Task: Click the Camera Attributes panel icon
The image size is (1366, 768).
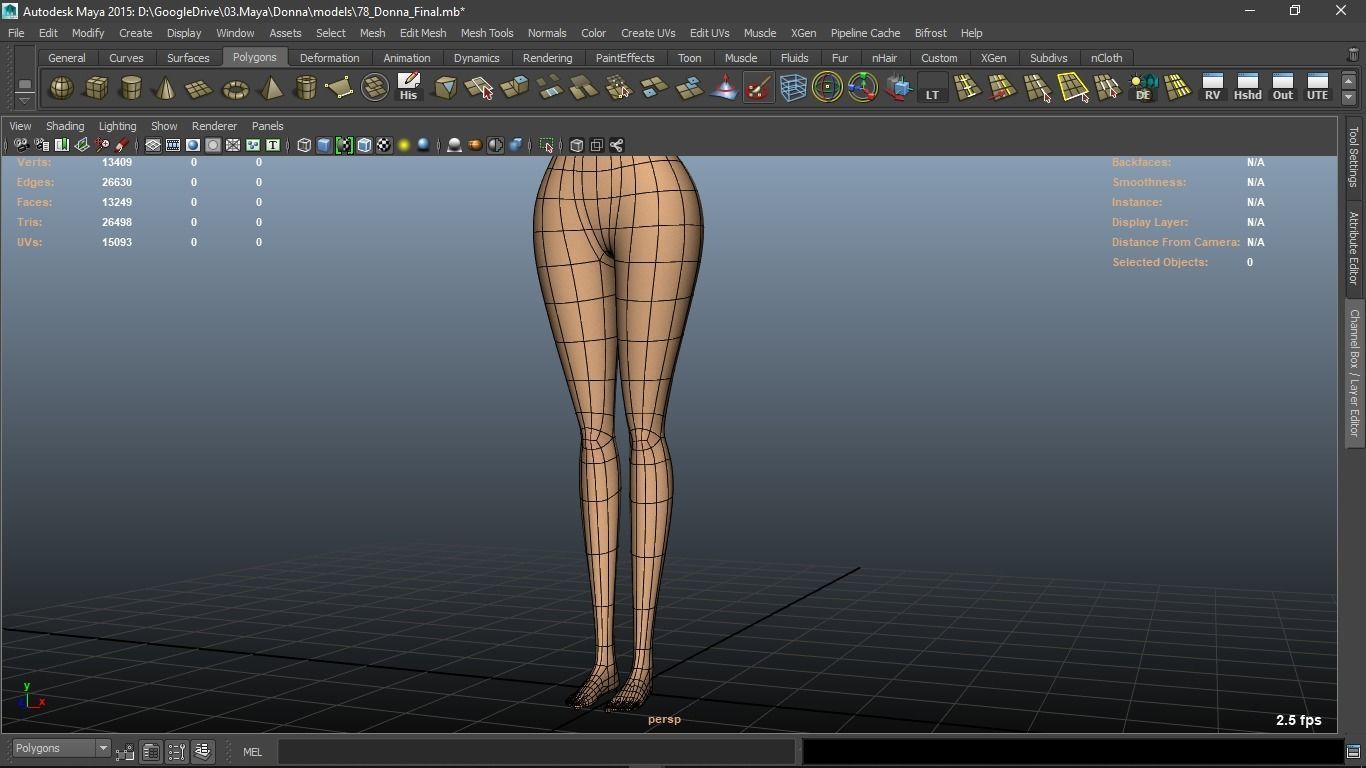Action: [x=41, y=145]
